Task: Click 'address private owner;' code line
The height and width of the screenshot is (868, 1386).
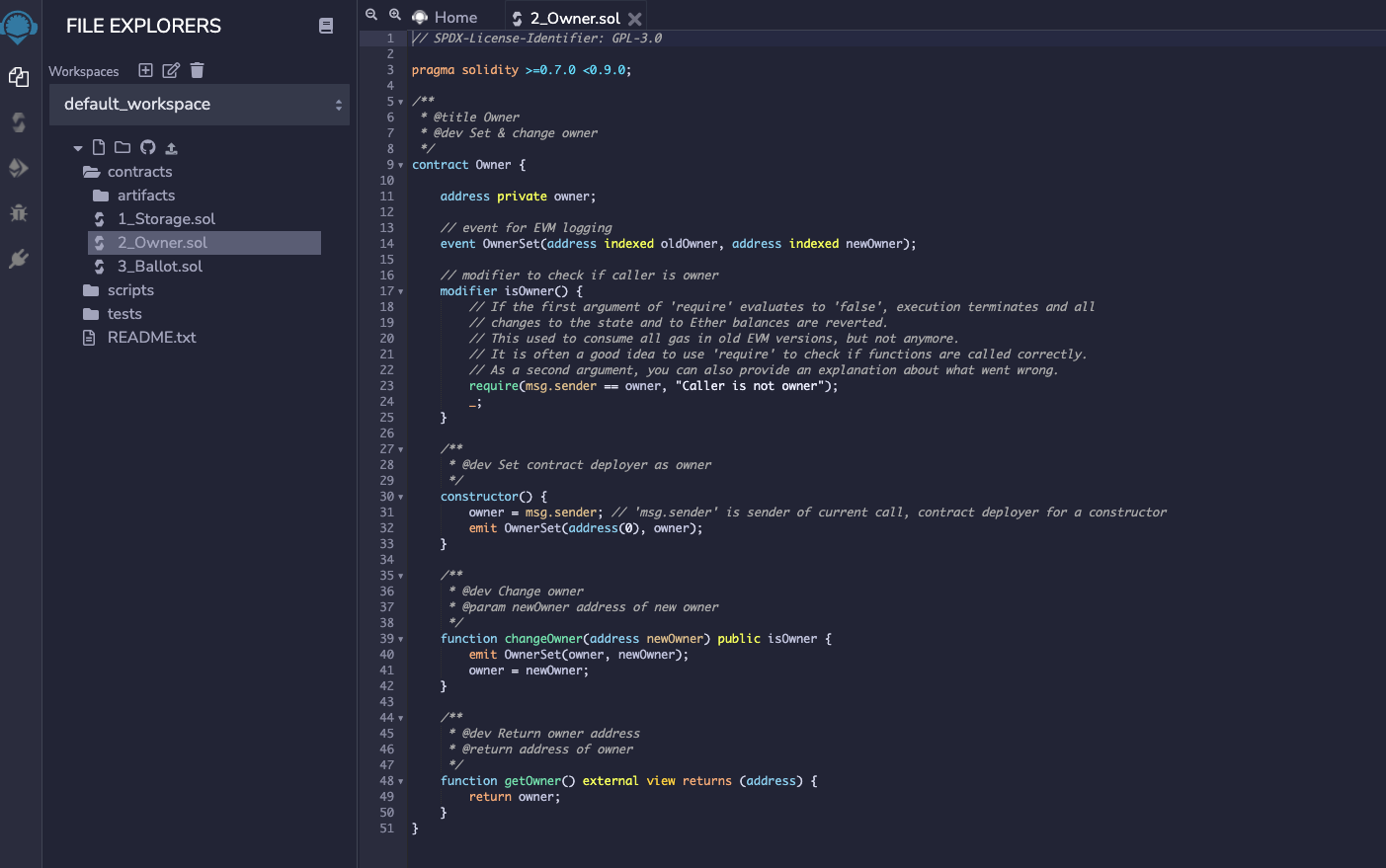Action: click(518, 197)
